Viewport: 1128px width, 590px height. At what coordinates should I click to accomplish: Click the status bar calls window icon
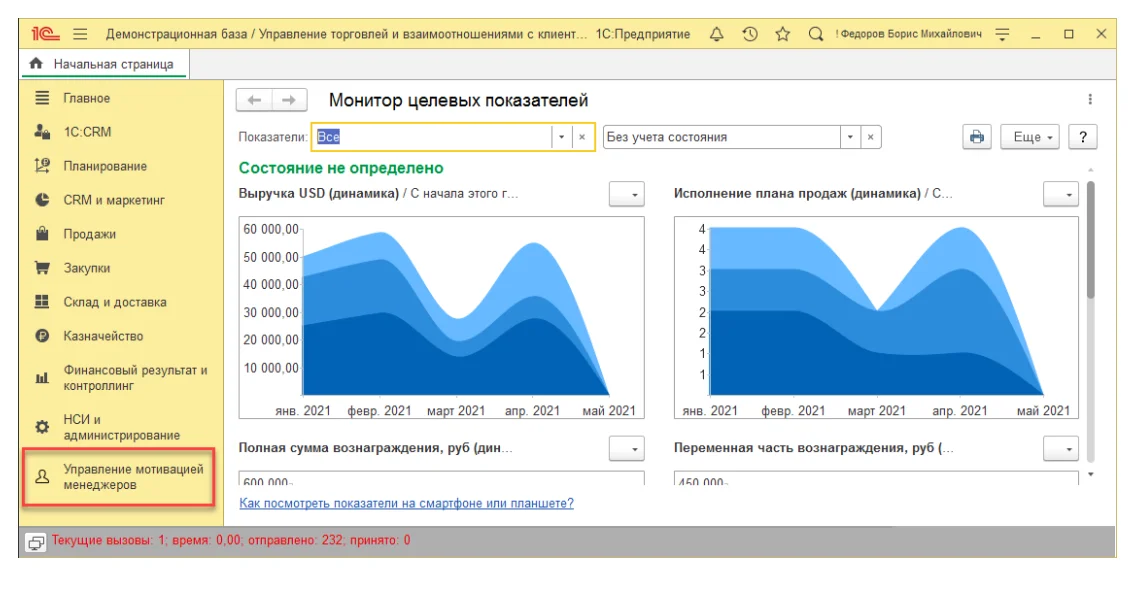(36, 542)
